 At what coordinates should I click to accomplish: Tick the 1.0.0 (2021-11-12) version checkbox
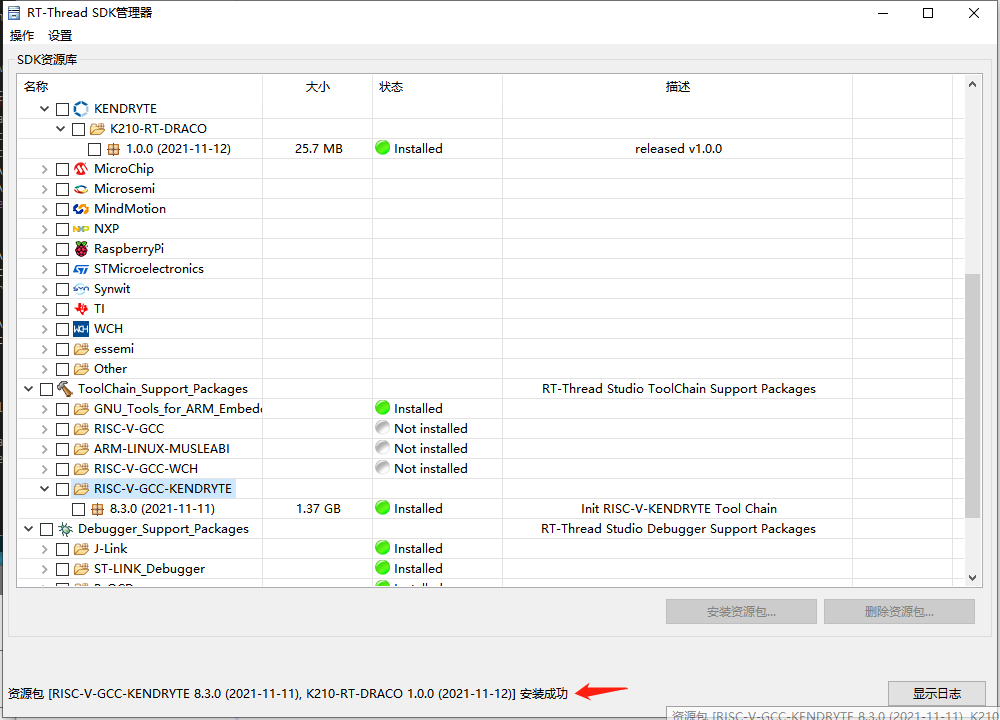(x=94, y=149)
